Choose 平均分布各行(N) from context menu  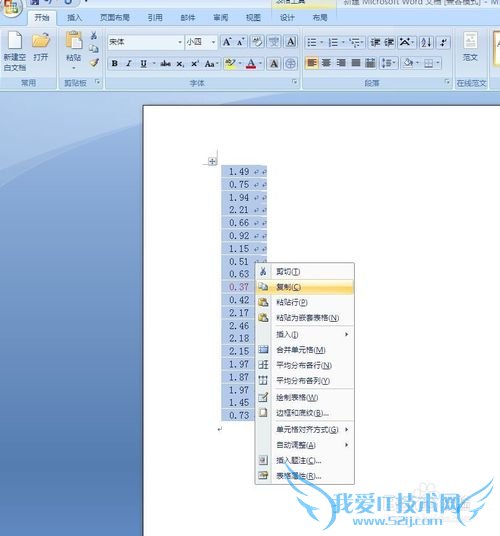click(305, 365)
